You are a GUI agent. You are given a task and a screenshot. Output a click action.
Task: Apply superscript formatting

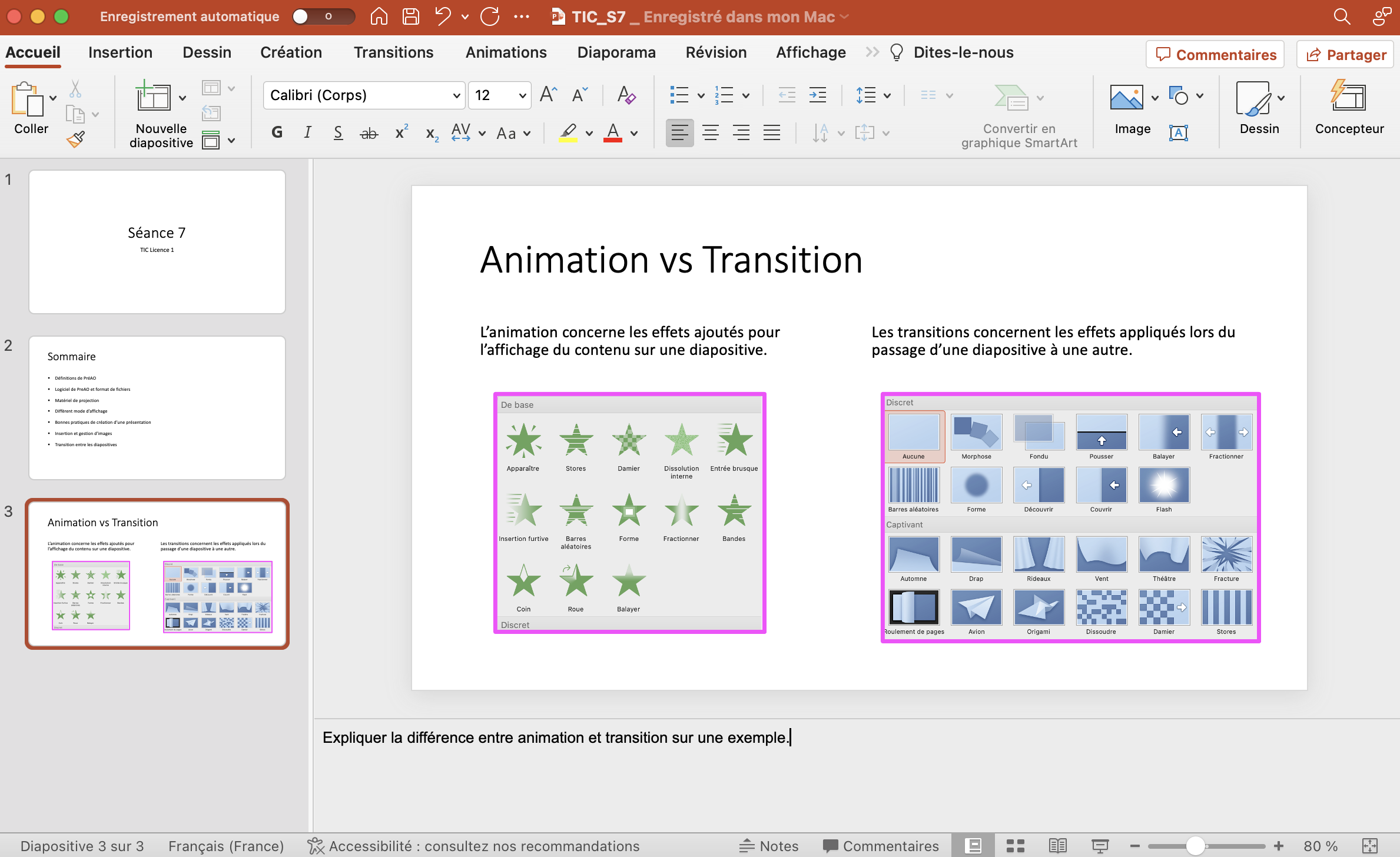click(x=402, y=132)
